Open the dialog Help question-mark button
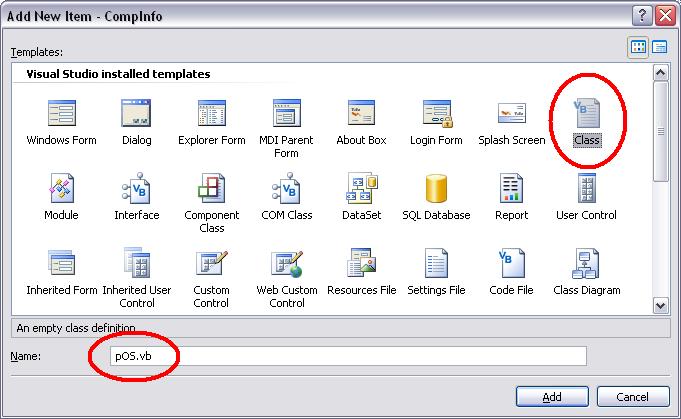Screen dimensions: 681x419 [642, 16]
